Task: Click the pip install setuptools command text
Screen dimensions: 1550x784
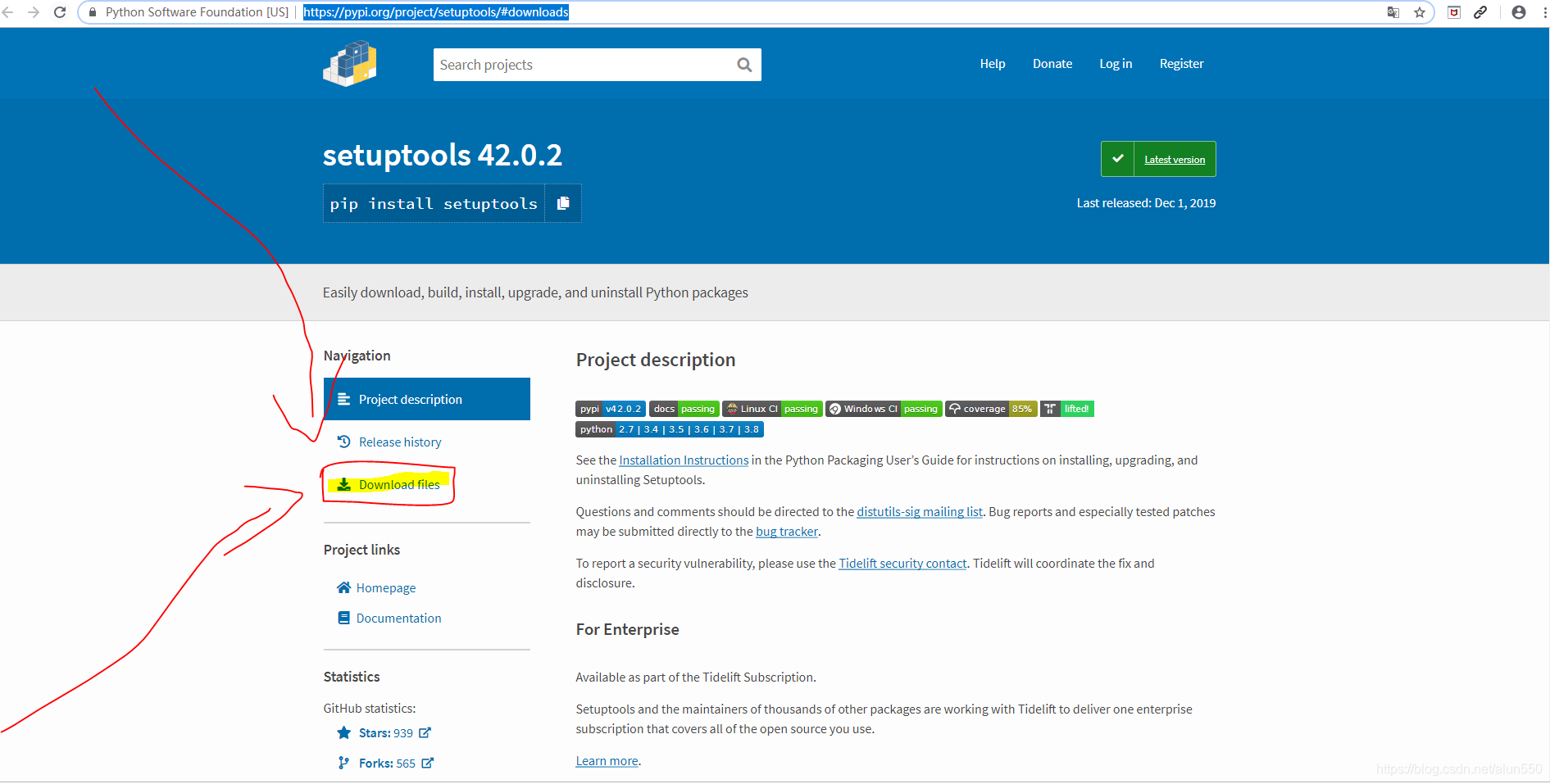Action: 434,203
